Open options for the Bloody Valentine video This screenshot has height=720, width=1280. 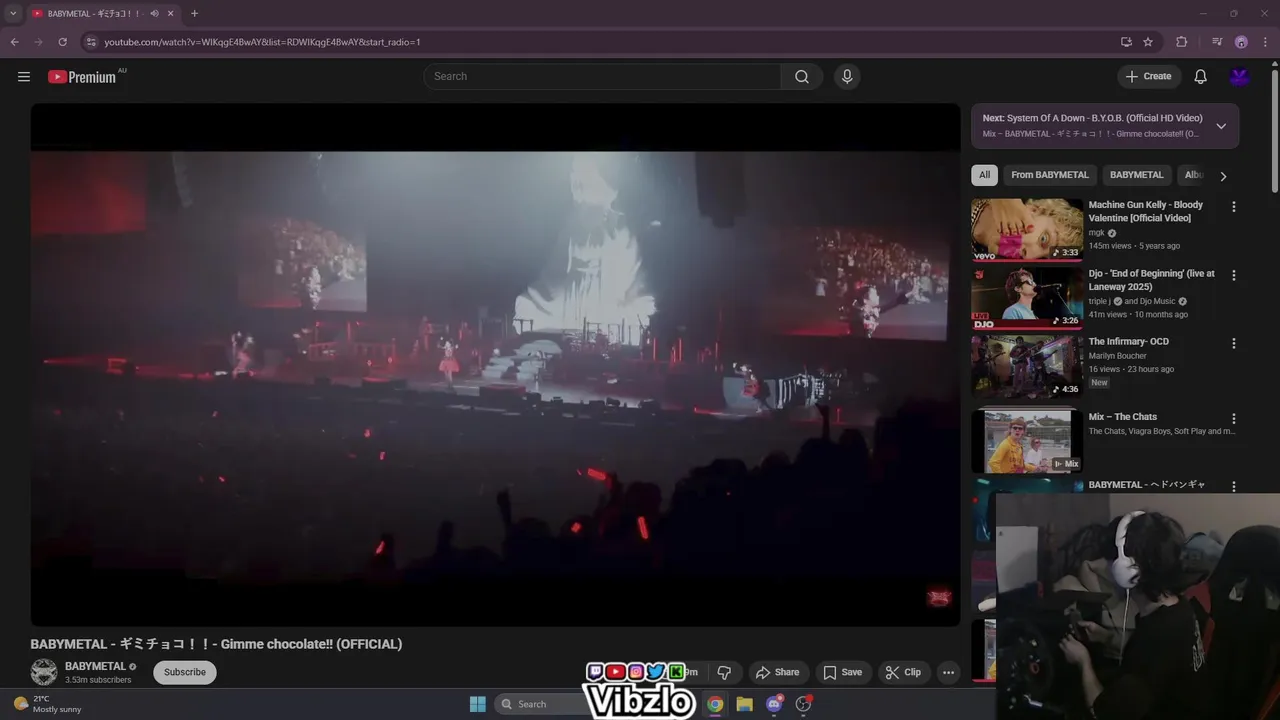[x=1234, y=207]
